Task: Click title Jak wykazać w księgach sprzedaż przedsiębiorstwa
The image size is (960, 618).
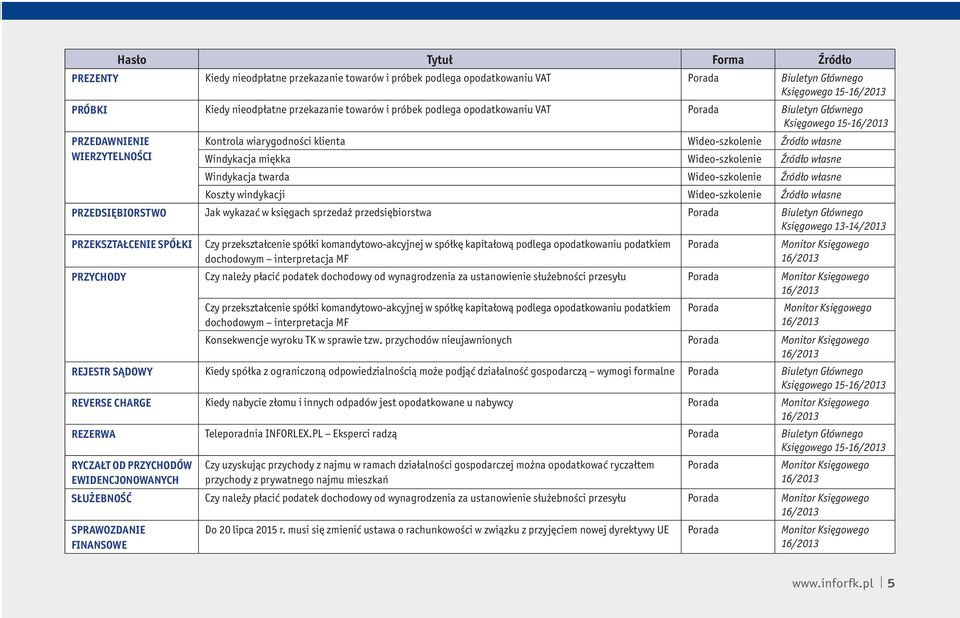Action: click(x=318, y=213)
